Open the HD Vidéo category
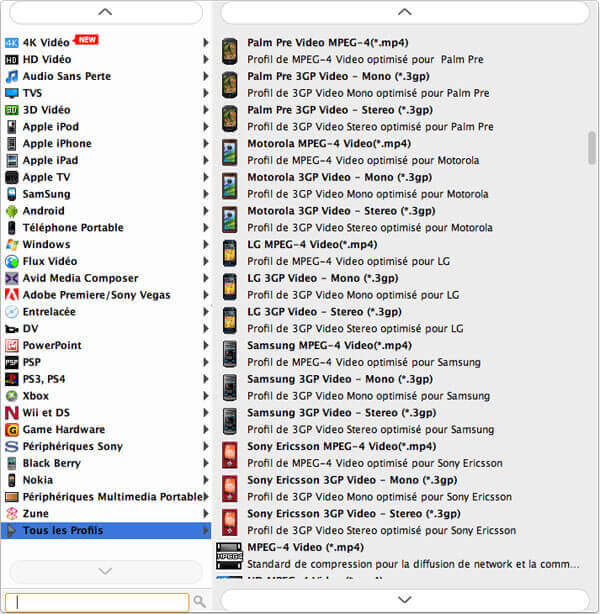The height and width of the screenshot is (614, 600). coord(46,59)
